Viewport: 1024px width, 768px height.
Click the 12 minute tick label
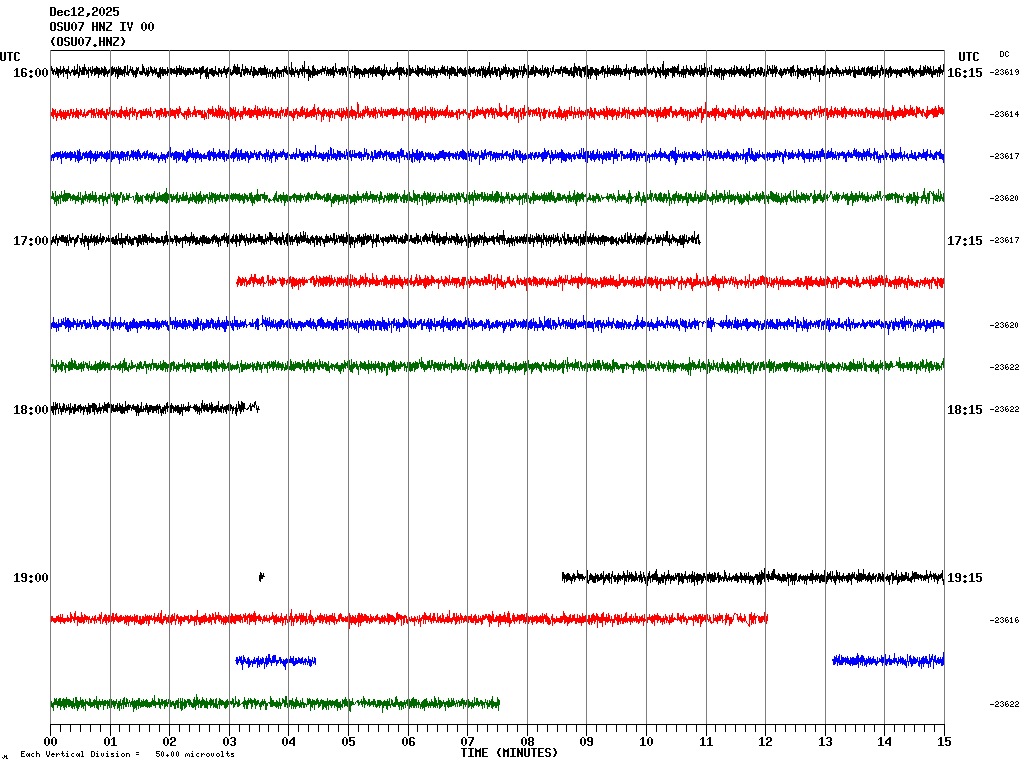[x=765, y=742]
